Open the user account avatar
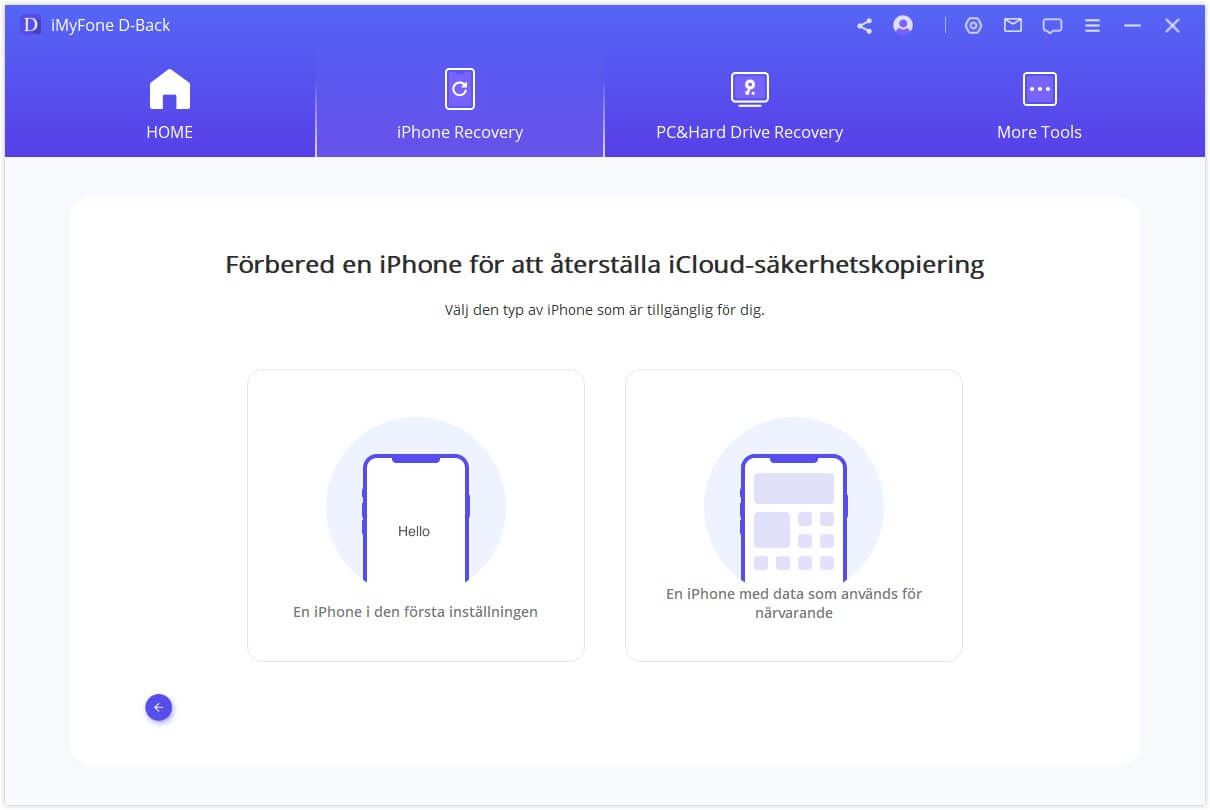 [x=903, y=25]
